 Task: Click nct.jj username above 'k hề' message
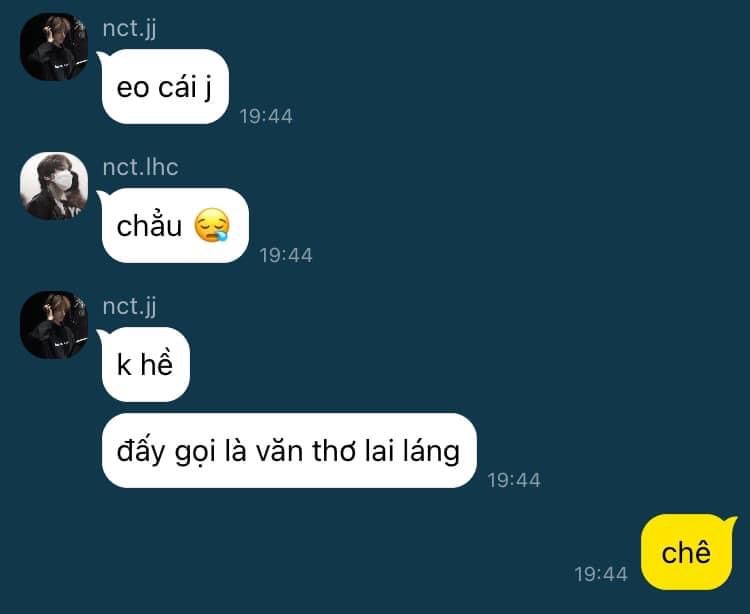(x=130, y=306)
